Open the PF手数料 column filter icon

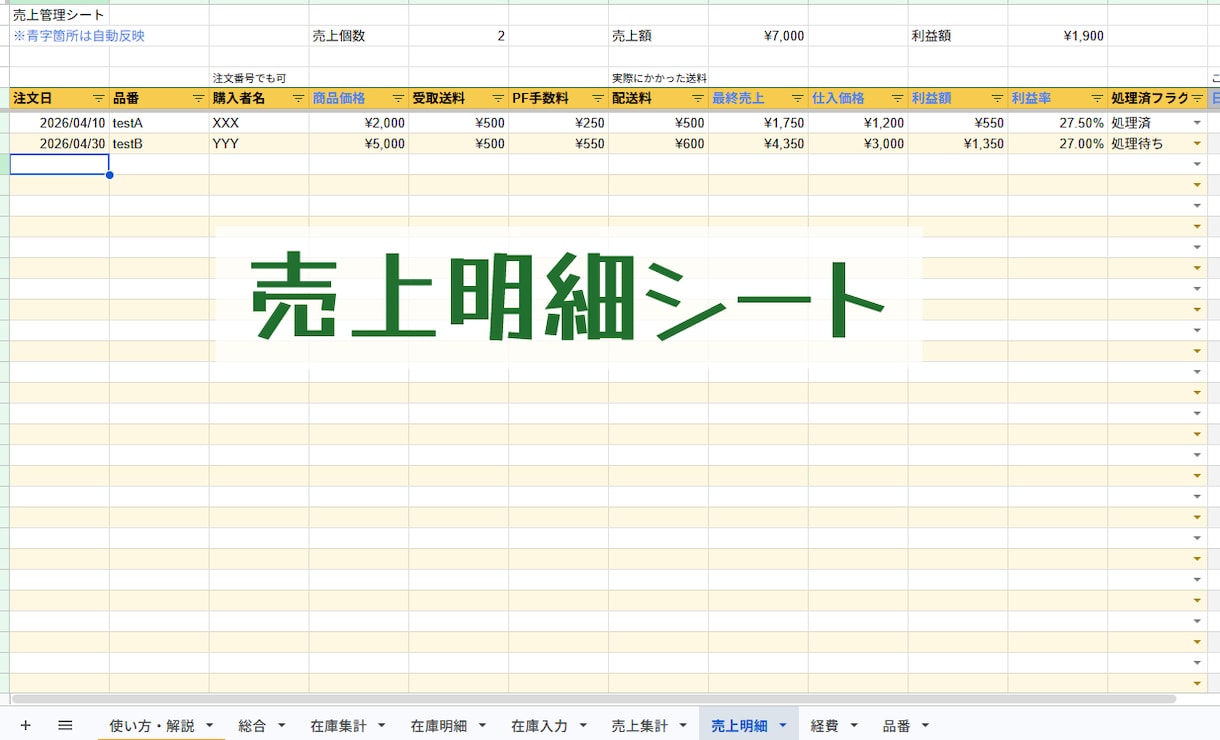coord(598,98)
